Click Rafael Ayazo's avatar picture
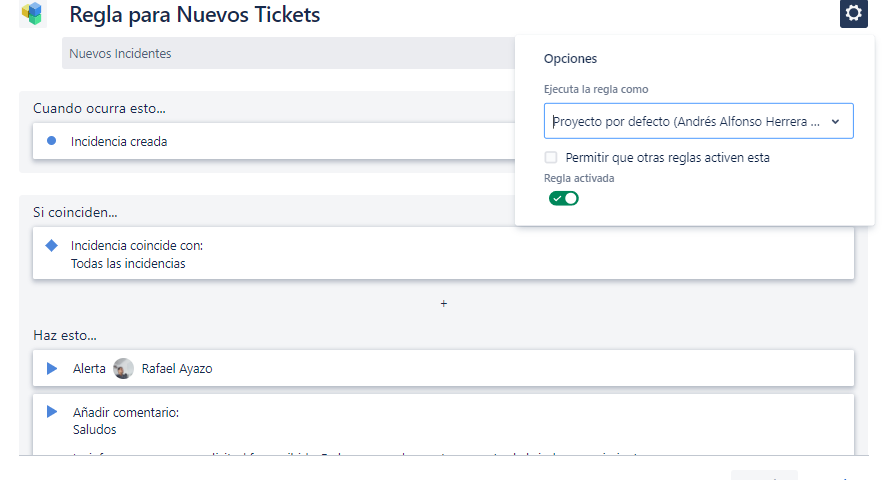885x480 pixels. tap(123, 368)
